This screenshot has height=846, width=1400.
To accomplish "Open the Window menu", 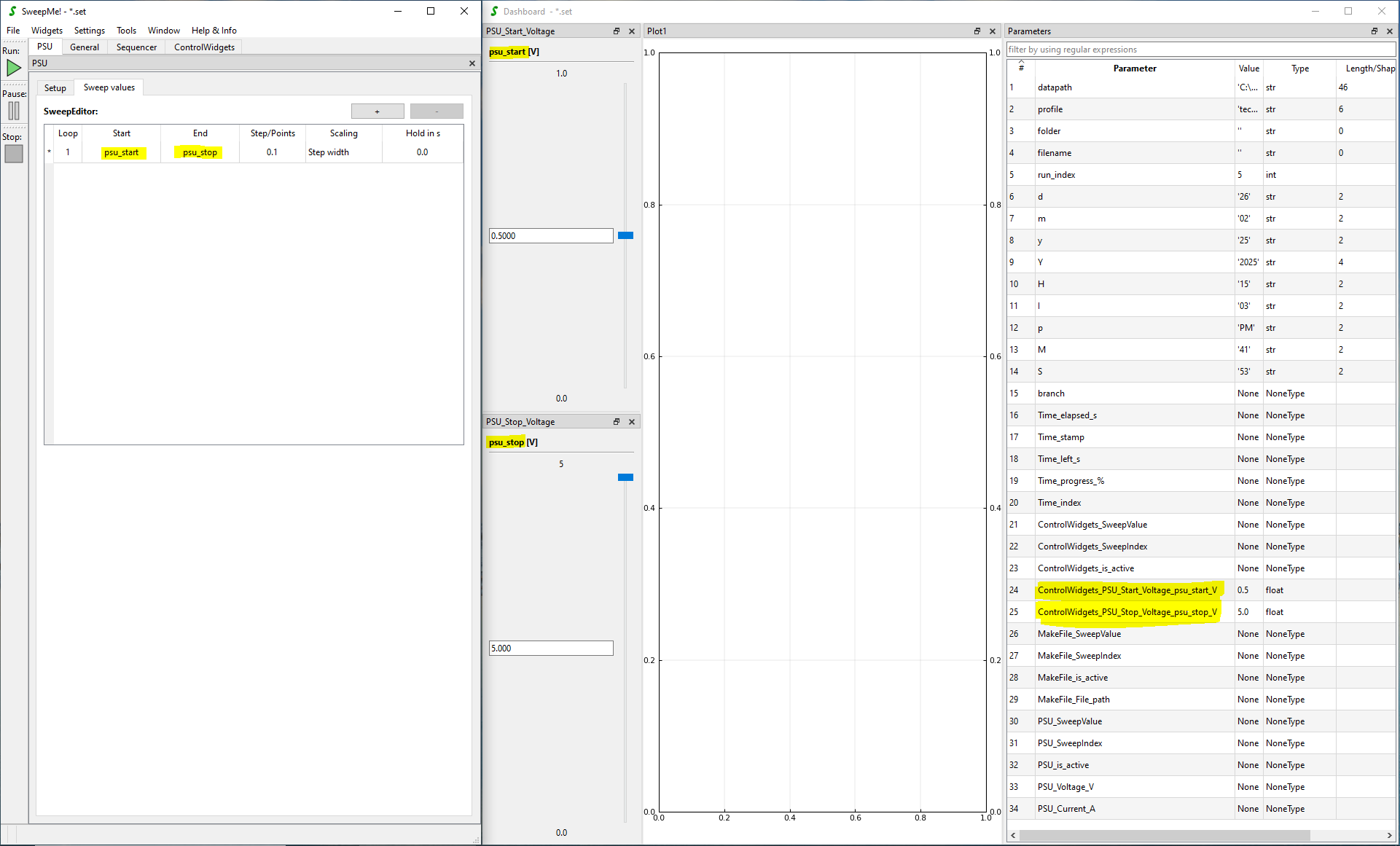I will point(164,31).
